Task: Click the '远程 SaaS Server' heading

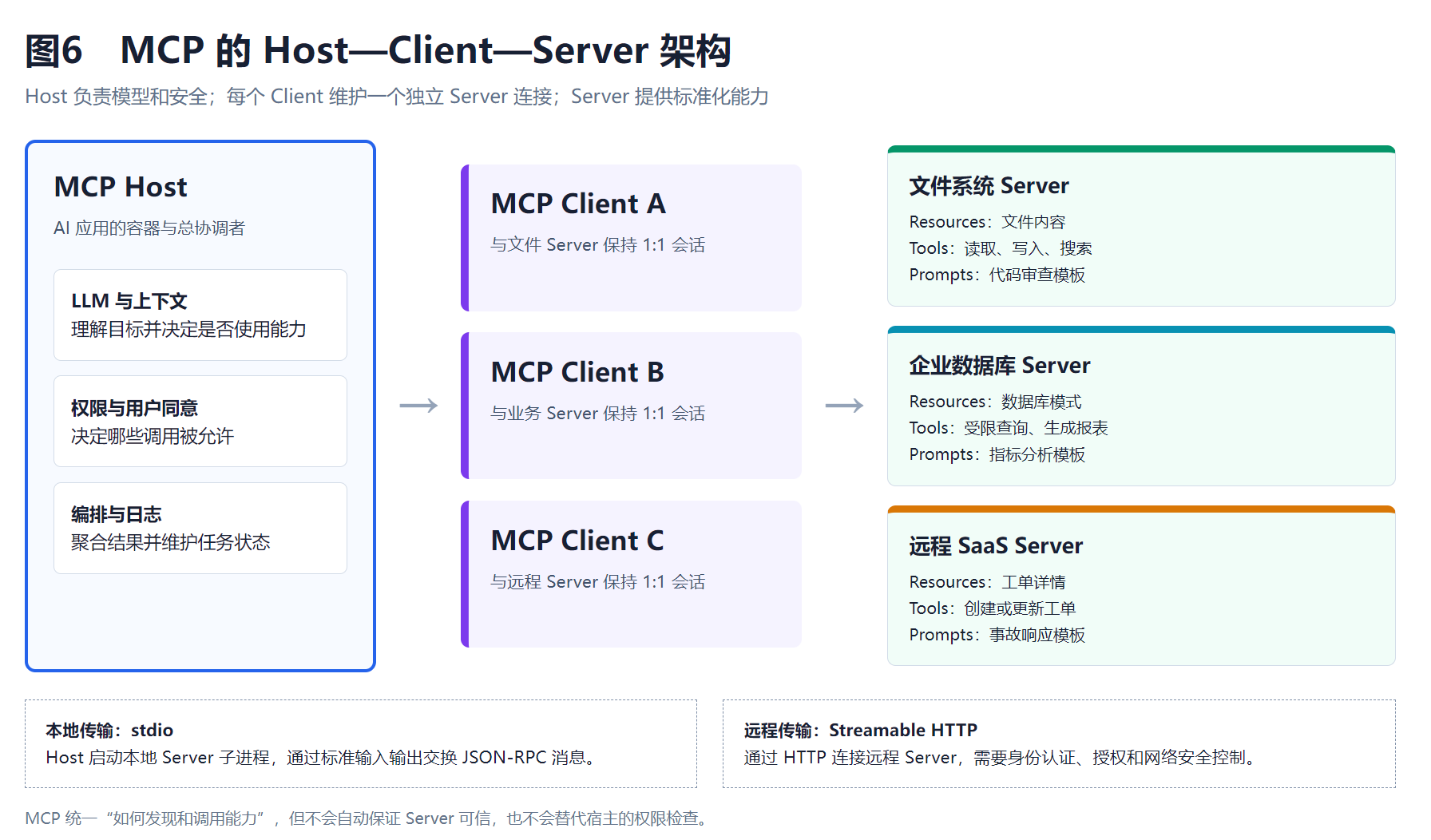Action: (996, 546)
